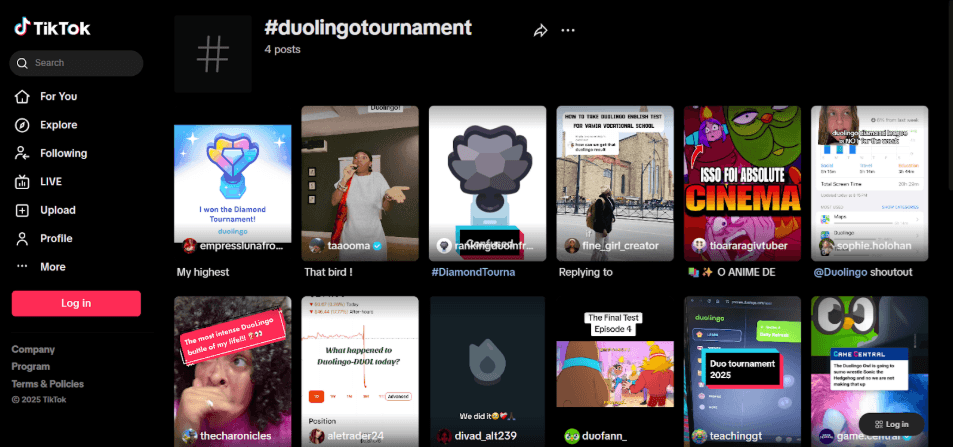The height and width of the screenshot is (447, 953).
Task: Open the tioararagivtuber username link
Action: coord(748,246)
